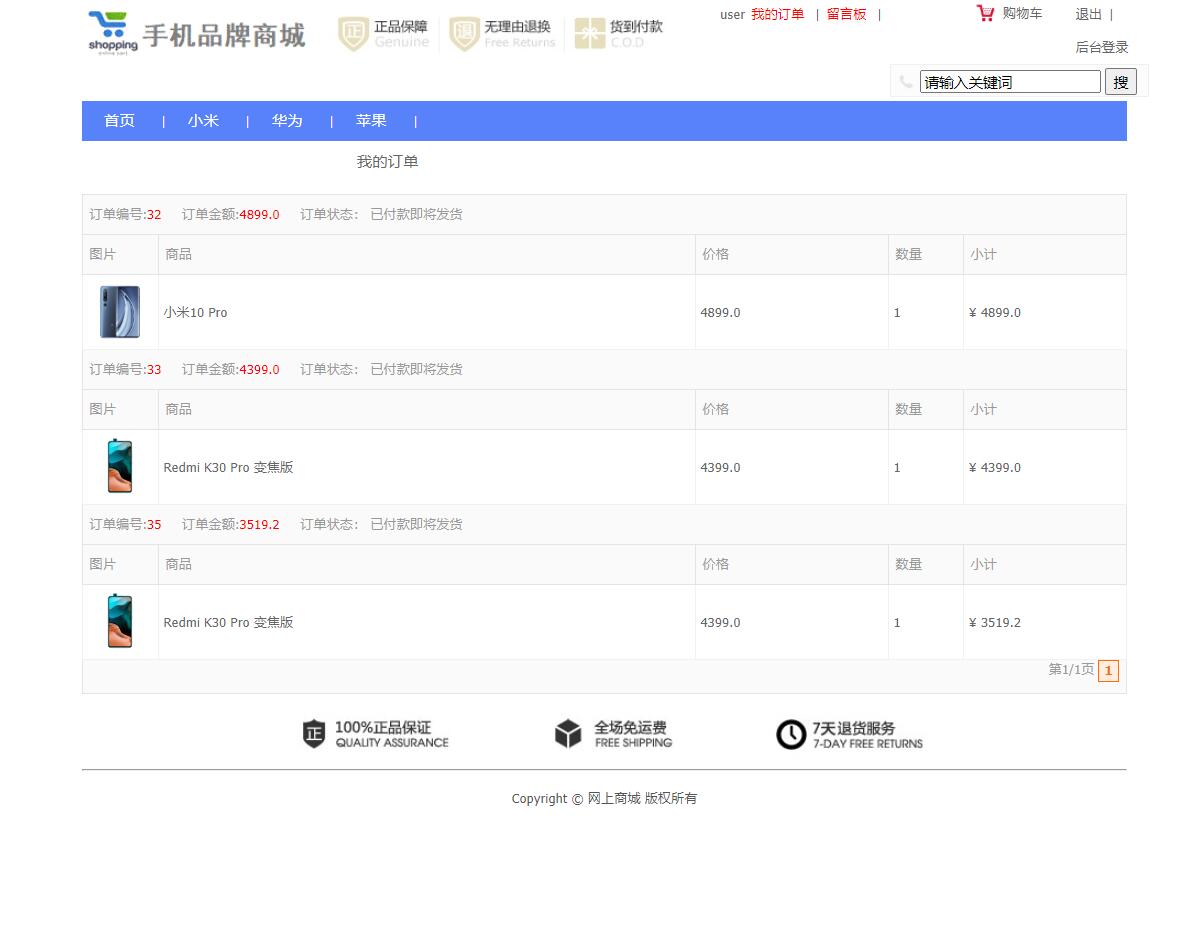The width and height of the screenshot is (1183, 949).
Task: Click the 正品保障 genuine guarantee badge icon
Action: pos(352,31)
